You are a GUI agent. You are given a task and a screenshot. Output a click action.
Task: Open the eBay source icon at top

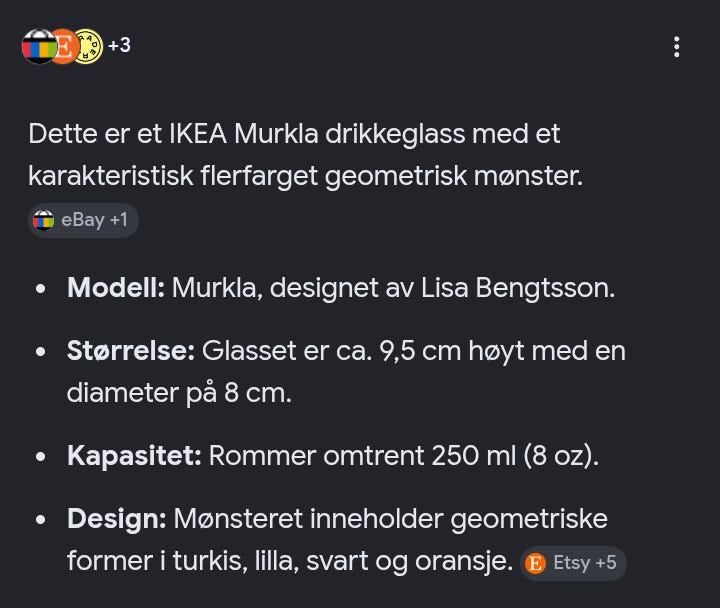tap(39, 46)
